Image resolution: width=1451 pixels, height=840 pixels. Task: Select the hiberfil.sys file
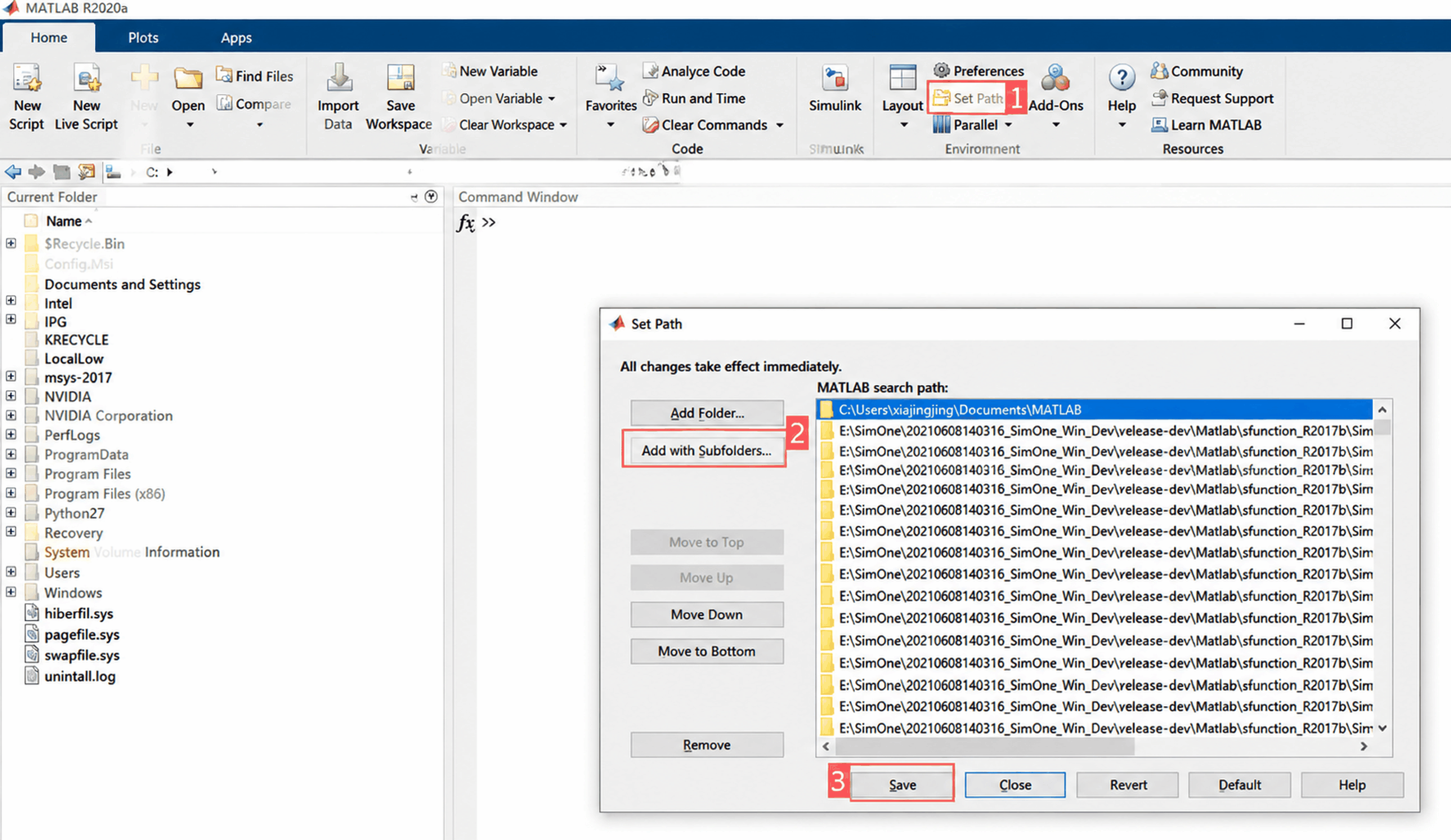[x=79, y=613]
